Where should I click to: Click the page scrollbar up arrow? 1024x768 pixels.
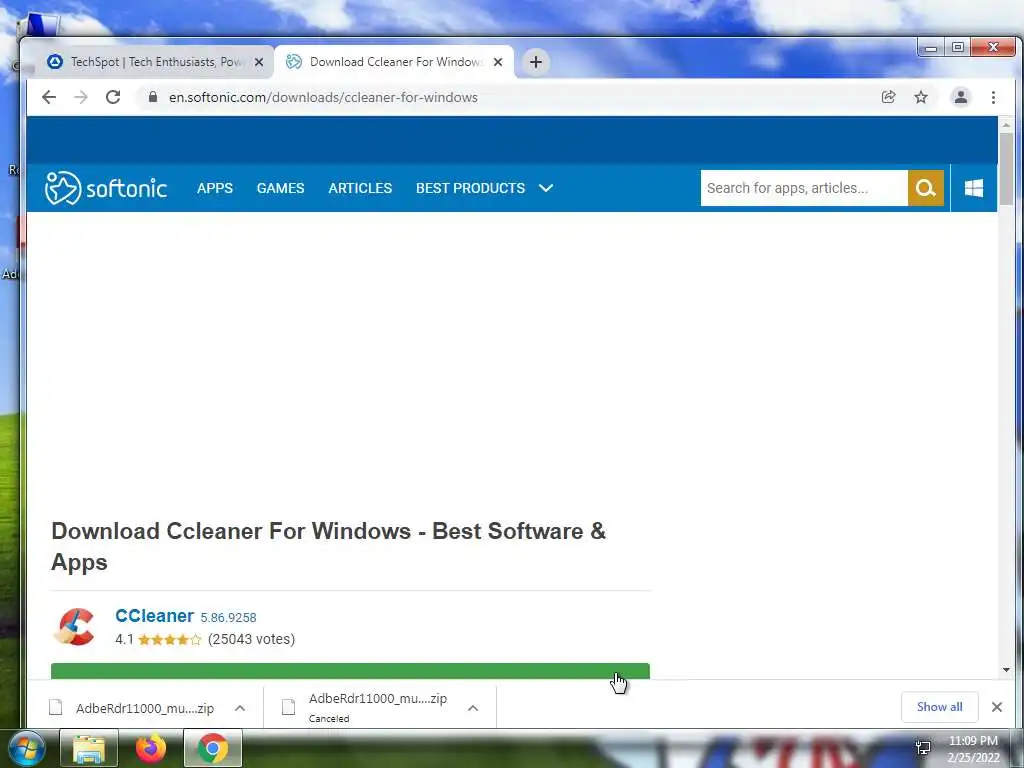1006,124
